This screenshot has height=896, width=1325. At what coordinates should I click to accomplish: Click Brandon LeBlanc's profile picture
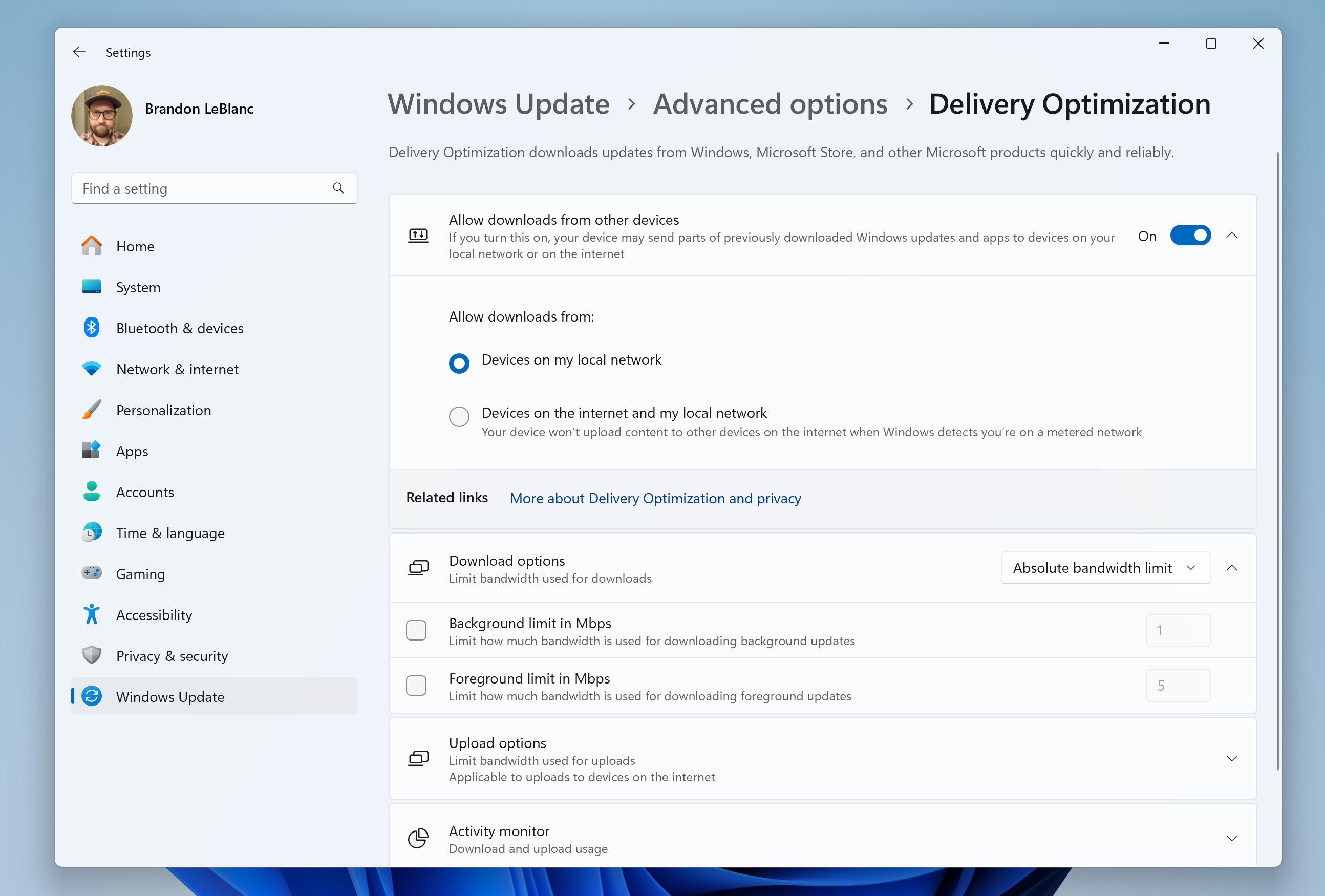coord(101,115)
